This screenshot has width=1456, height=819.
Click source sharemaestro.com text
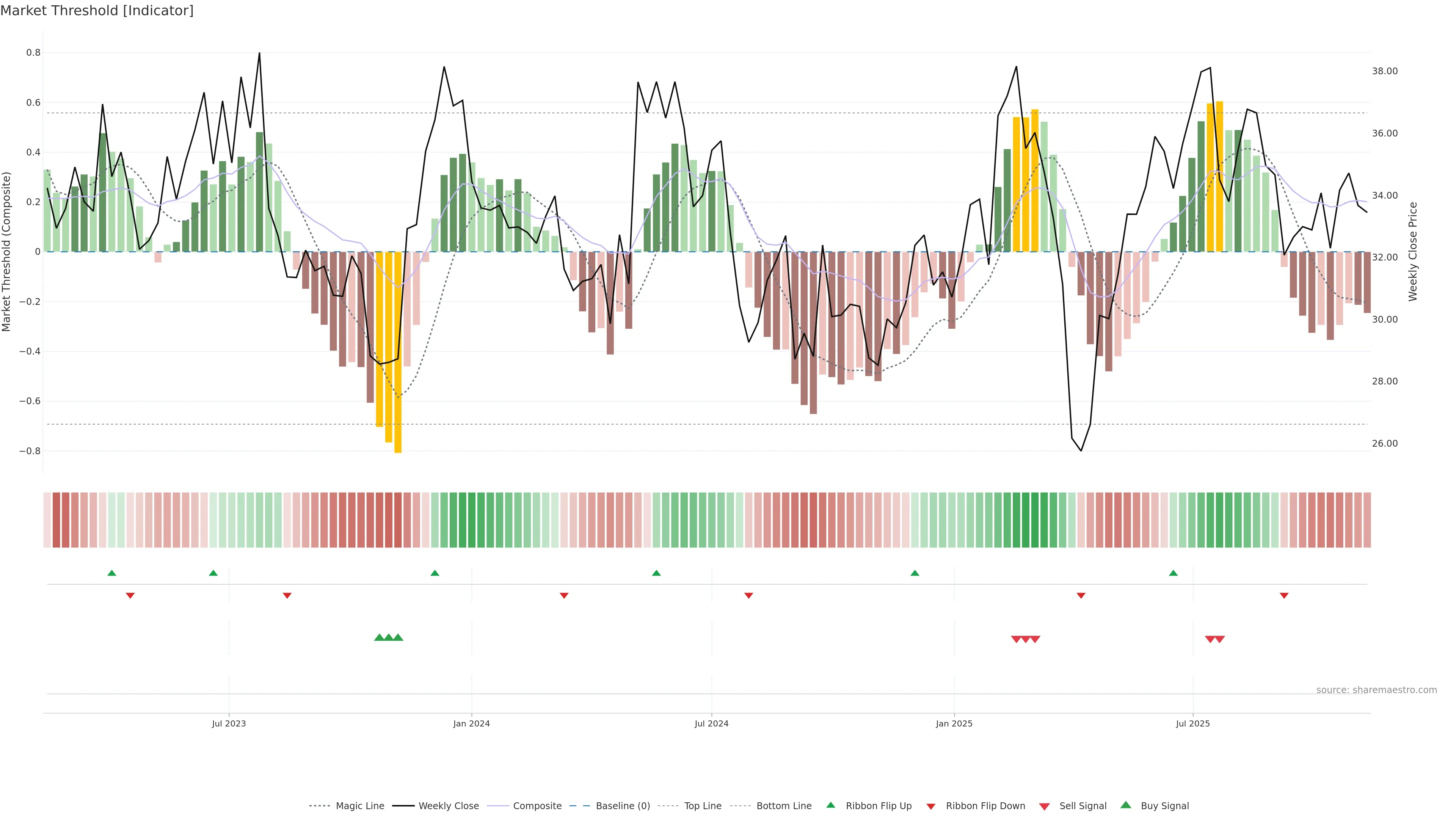[x=1376, y=690]
